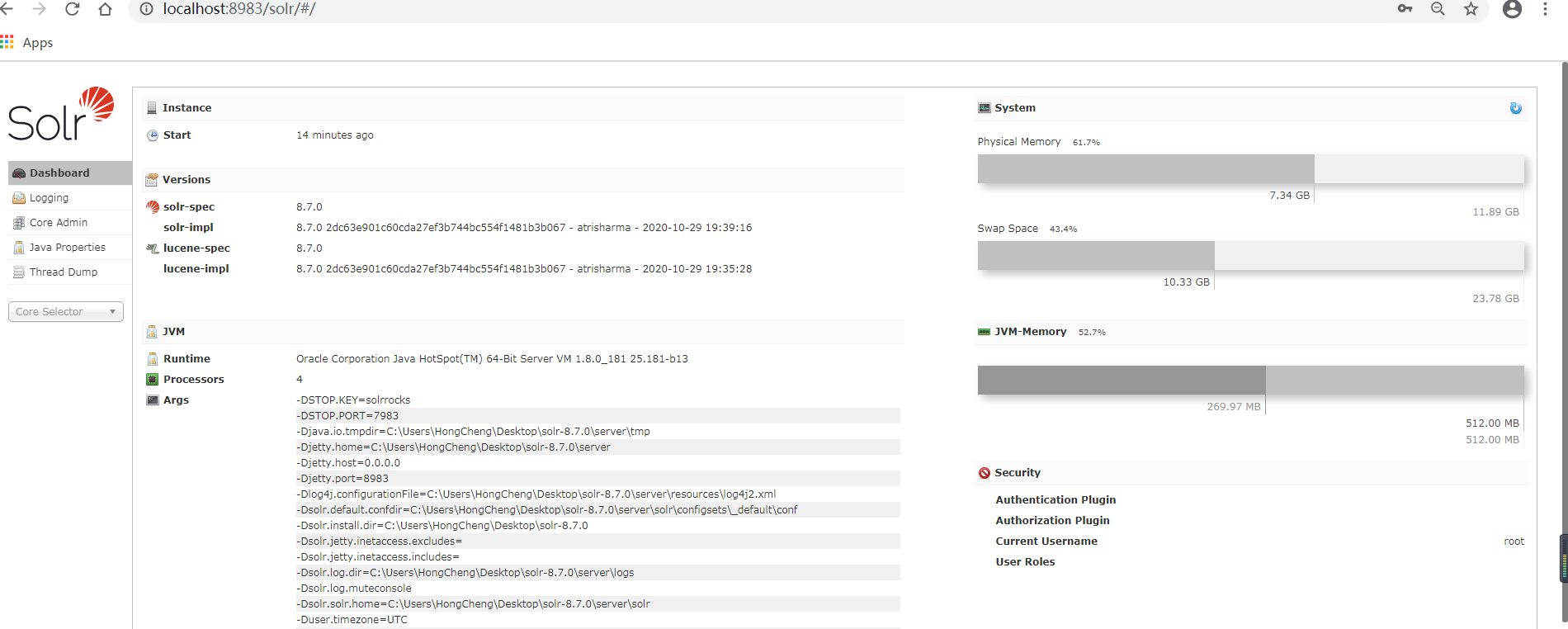
Task: Click the 23.78 GB swap total value
Action: coord(1495,299)
